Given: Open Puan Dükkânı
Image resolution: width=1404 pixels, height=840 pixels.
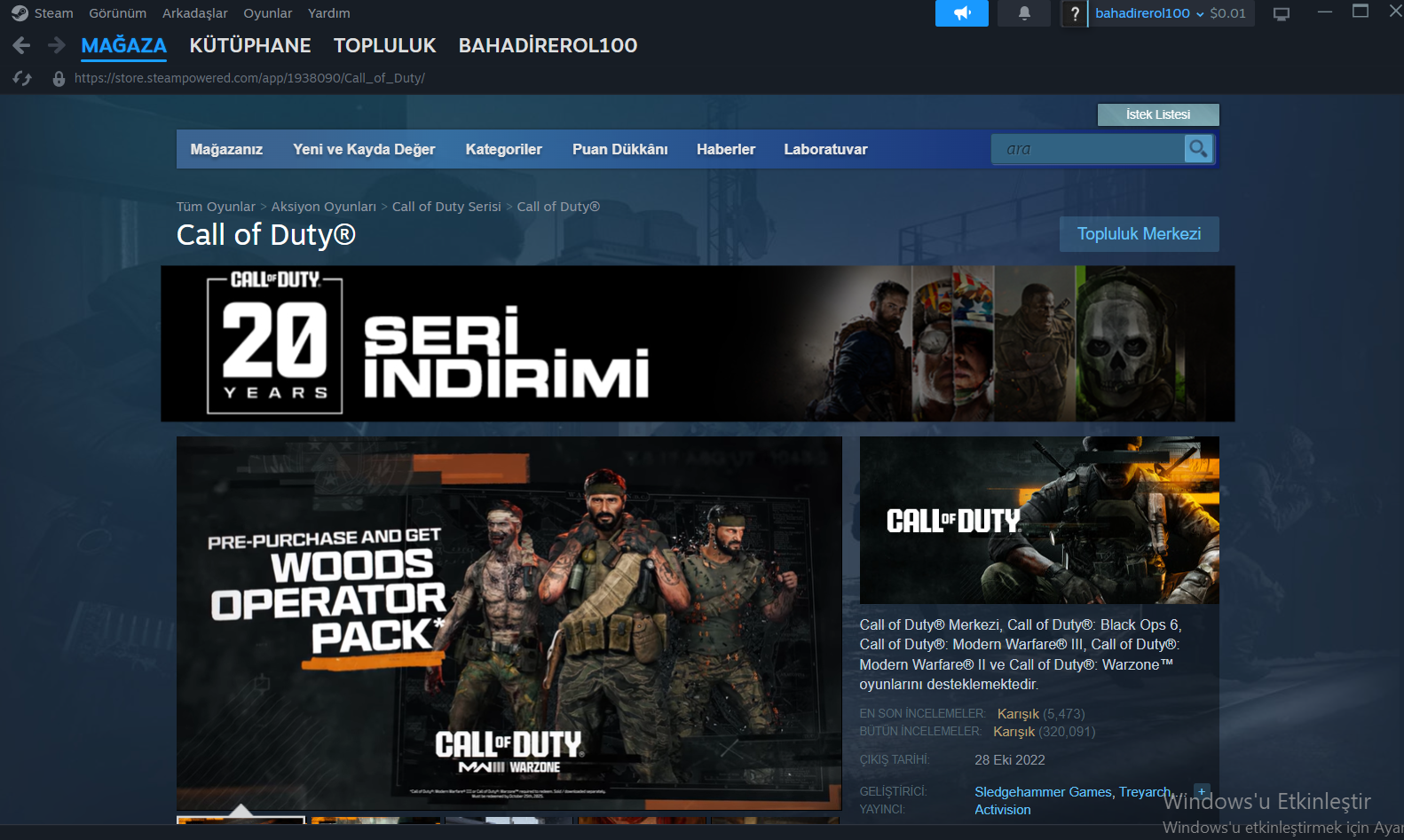Looking at the screenshot, I should pos(619,149).
